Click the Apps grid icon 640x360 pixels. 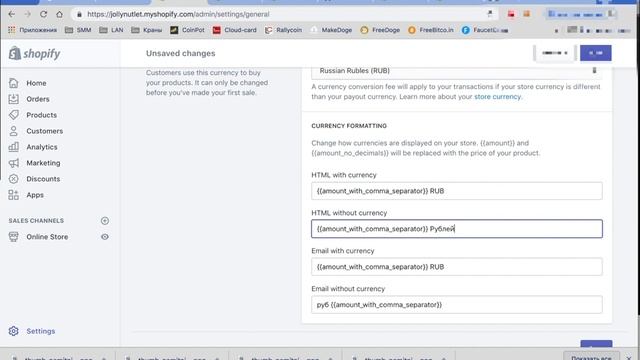pyautogui.click(x=13, y=195)
